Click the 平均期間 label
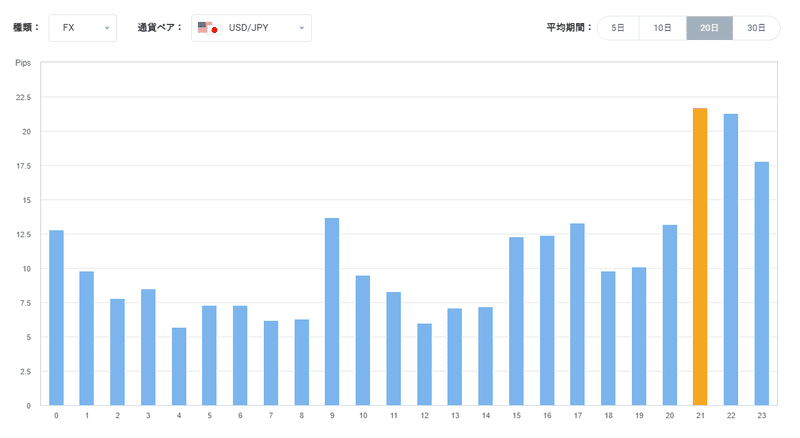 (x=569, y=28)
